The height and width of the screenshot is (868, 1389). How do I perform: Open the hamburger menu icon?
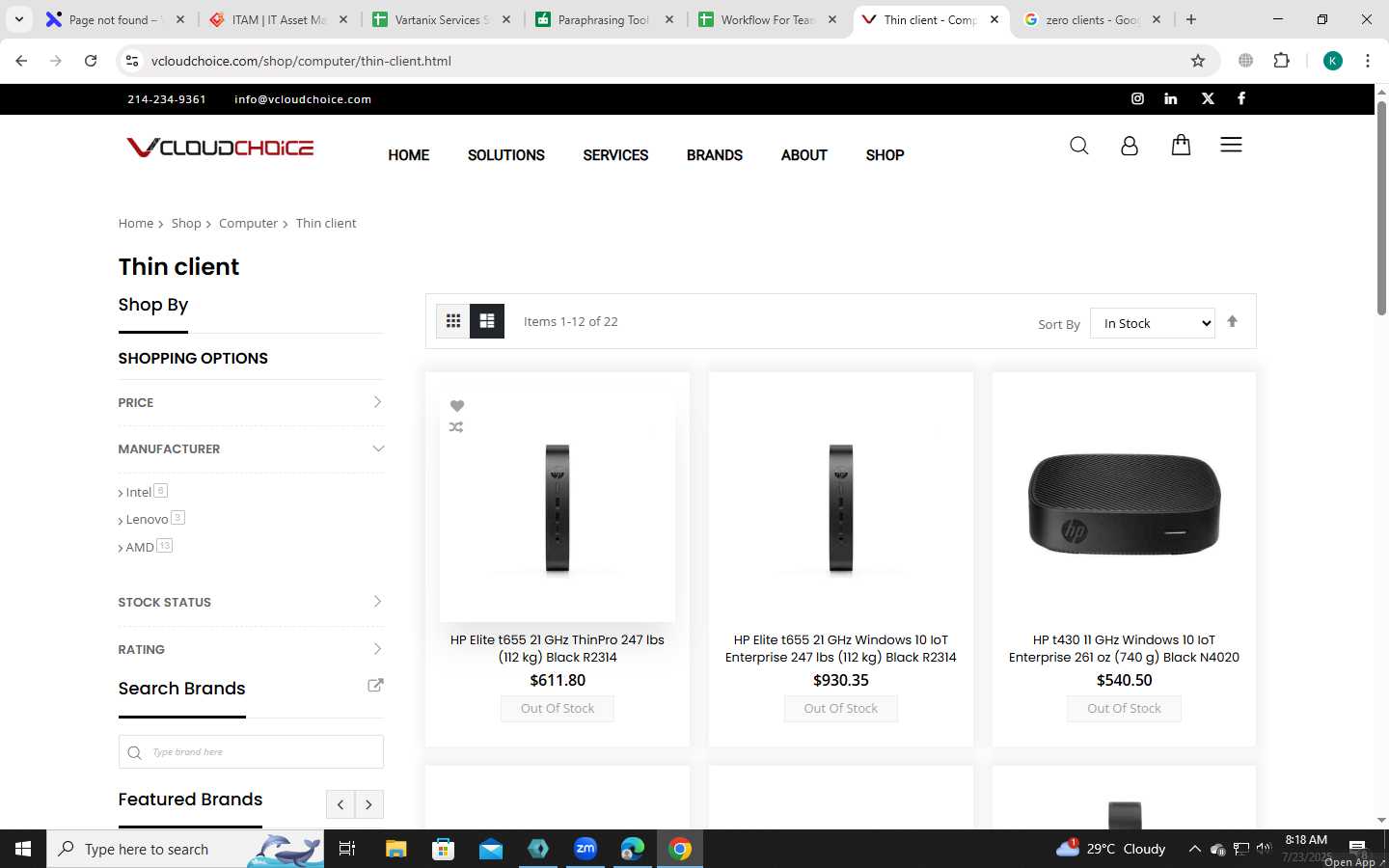click(x=1231, y=145)
